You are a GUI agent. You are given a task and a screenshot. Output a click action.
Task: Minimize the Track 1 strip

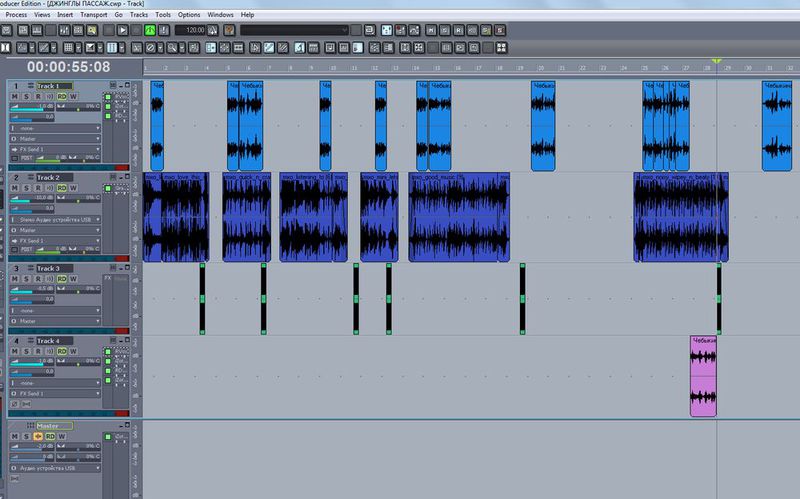click(121, 85)
